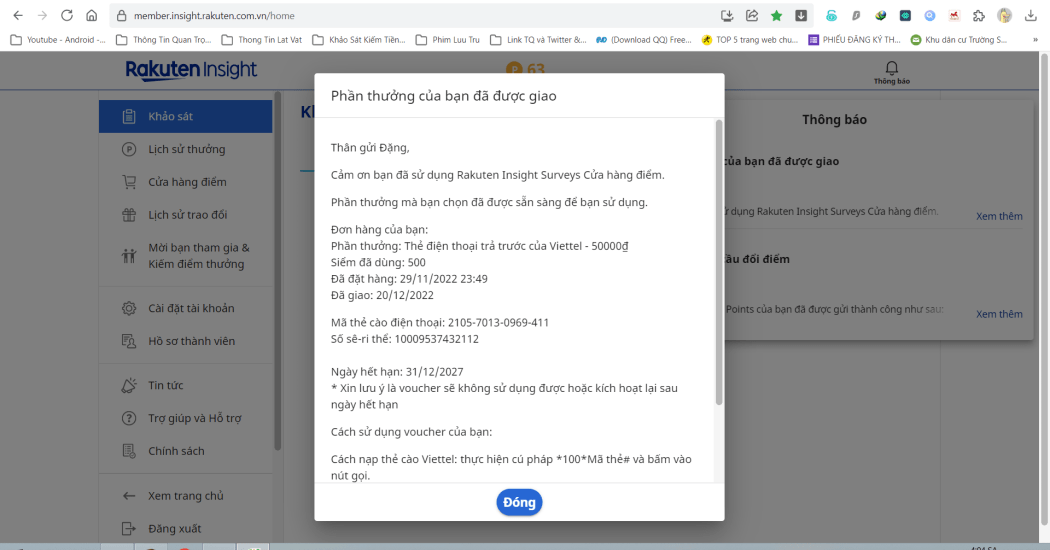Click the Thông báo panel heading
This screenshot has height=550, width=1050.
click(834, 120)
